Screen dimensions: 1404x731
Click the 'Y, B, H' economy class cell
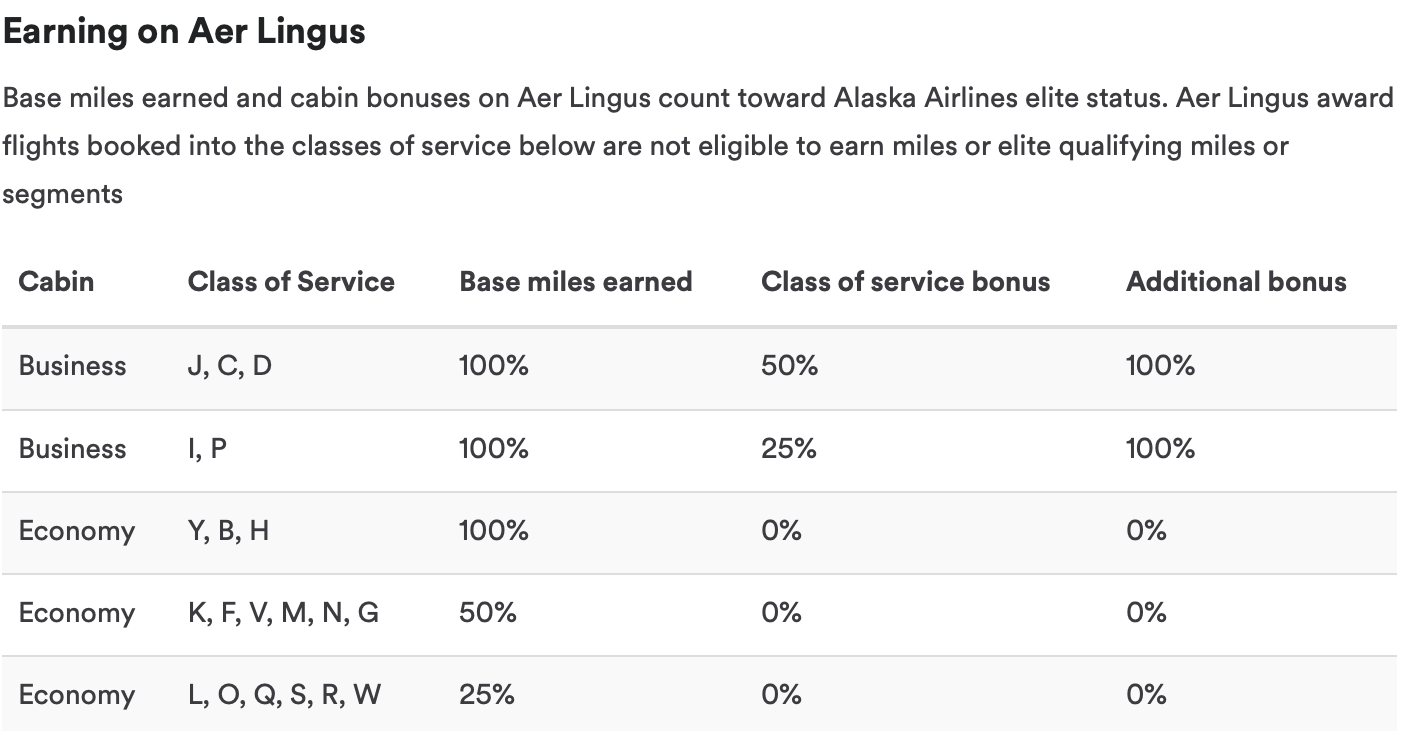click(x=228, y=530)
